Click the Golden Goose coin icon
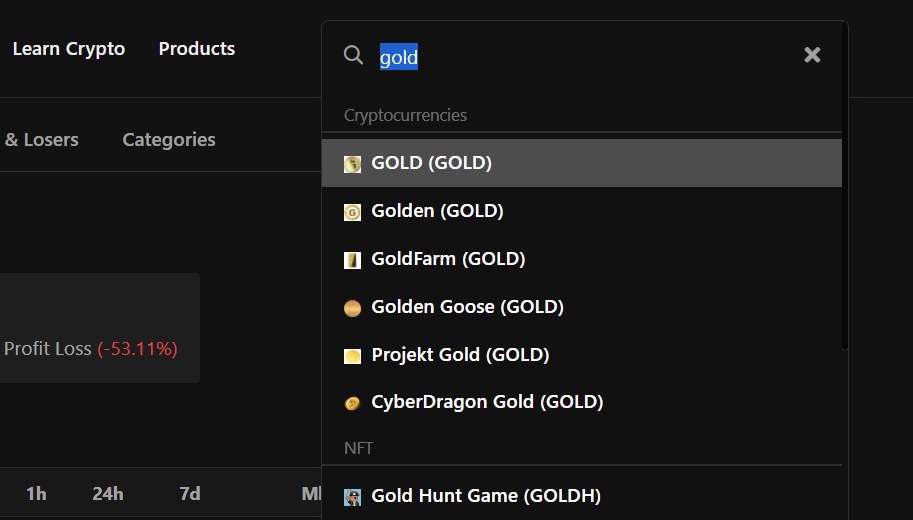Viewport: 913px width, 520px height. [352, 307]
